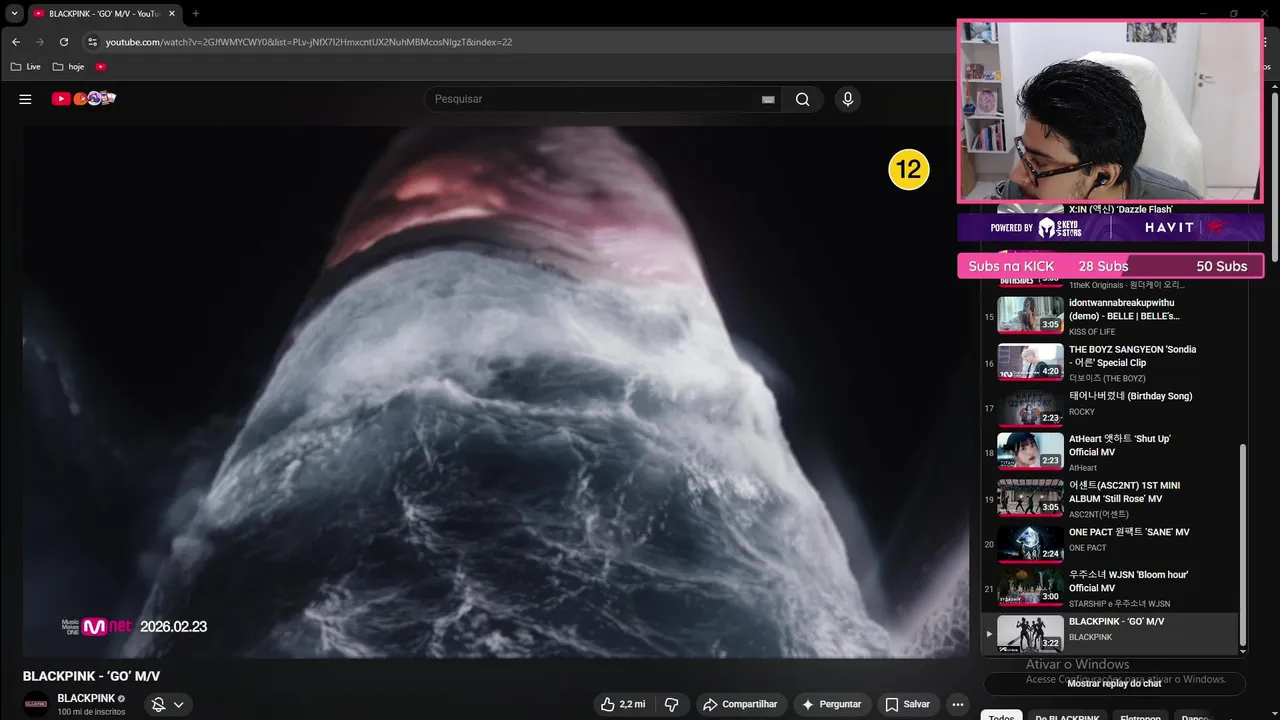
Task: Select the Eletropop filter chip
Action: 1140,717
